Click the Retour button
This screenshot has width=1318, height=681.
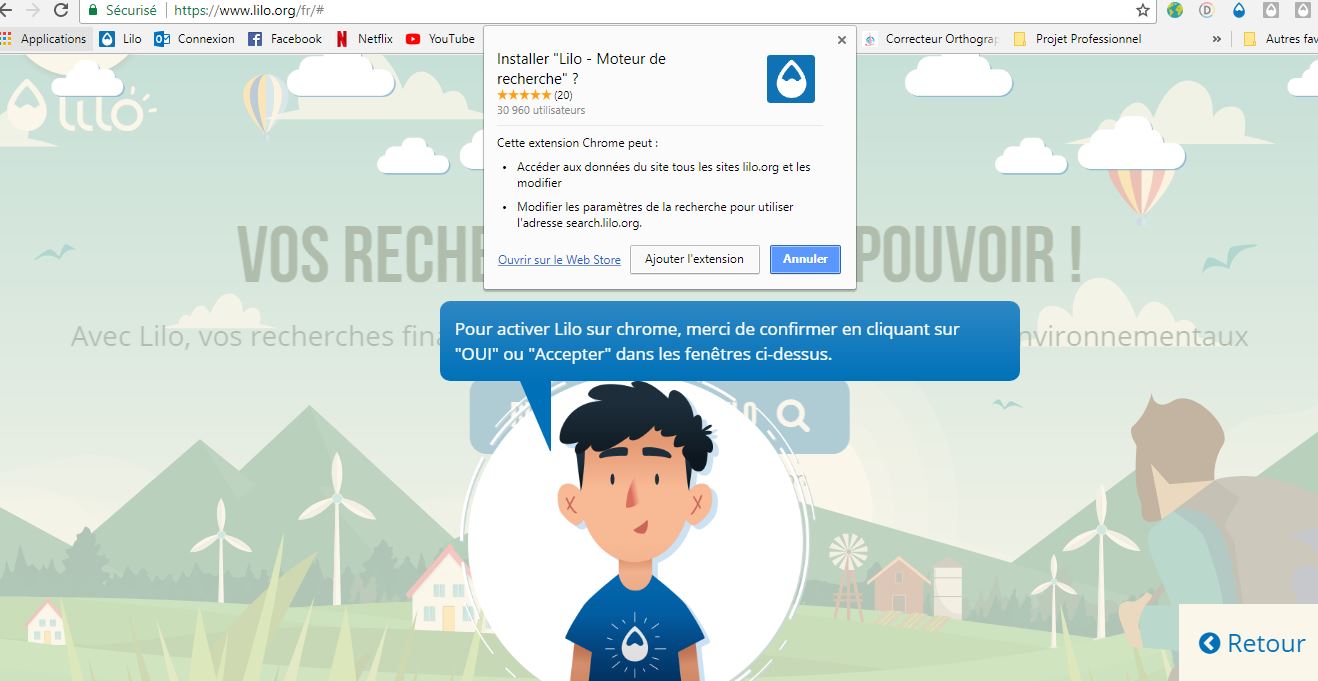1252,643
